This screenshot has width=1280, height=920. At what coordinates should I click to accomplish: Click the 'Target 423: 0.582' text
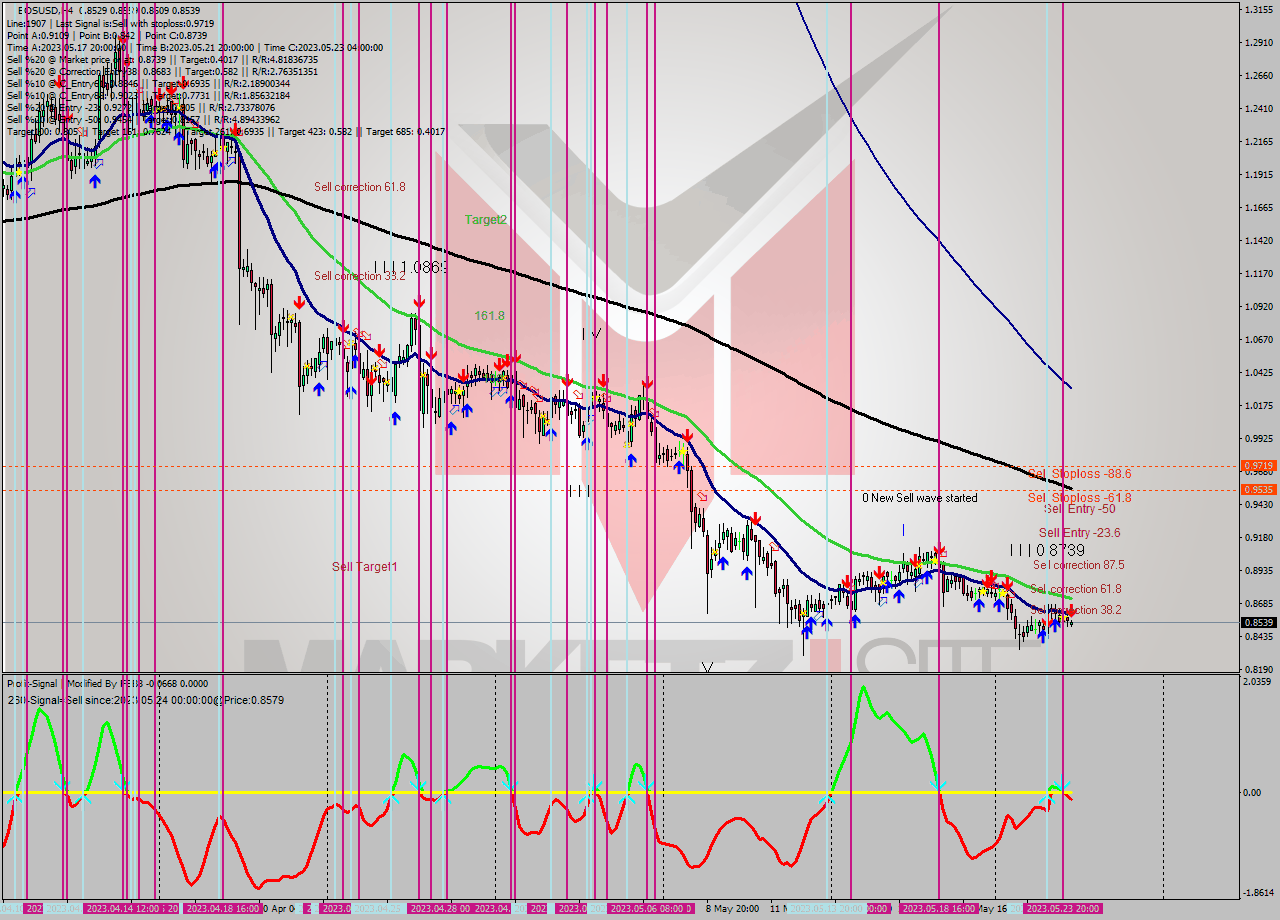coord(315,131)
